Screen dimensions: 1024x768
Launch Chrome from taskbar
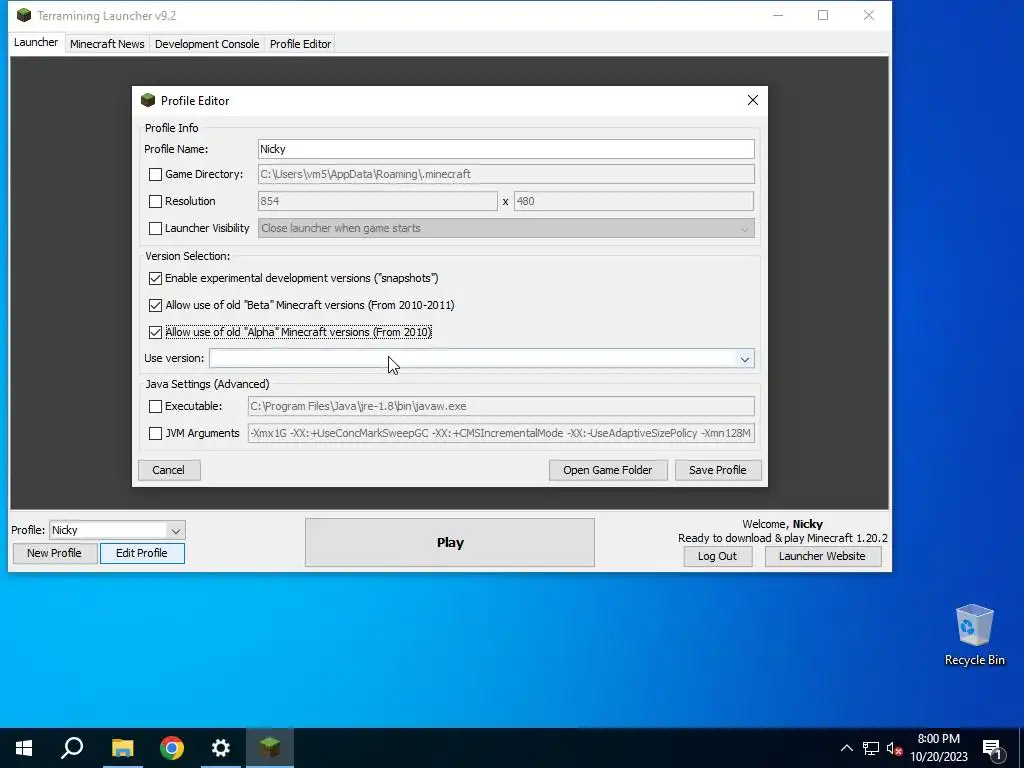(x=172, y=748)
